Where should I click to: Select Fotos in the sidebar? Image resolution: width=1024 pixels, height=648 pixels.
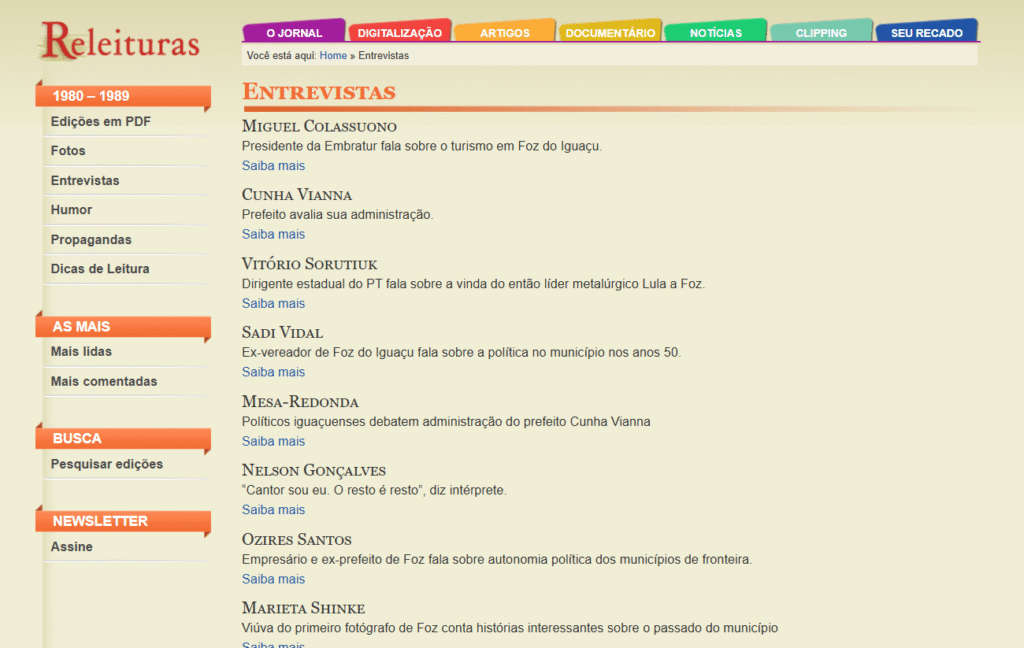point(68,151)
